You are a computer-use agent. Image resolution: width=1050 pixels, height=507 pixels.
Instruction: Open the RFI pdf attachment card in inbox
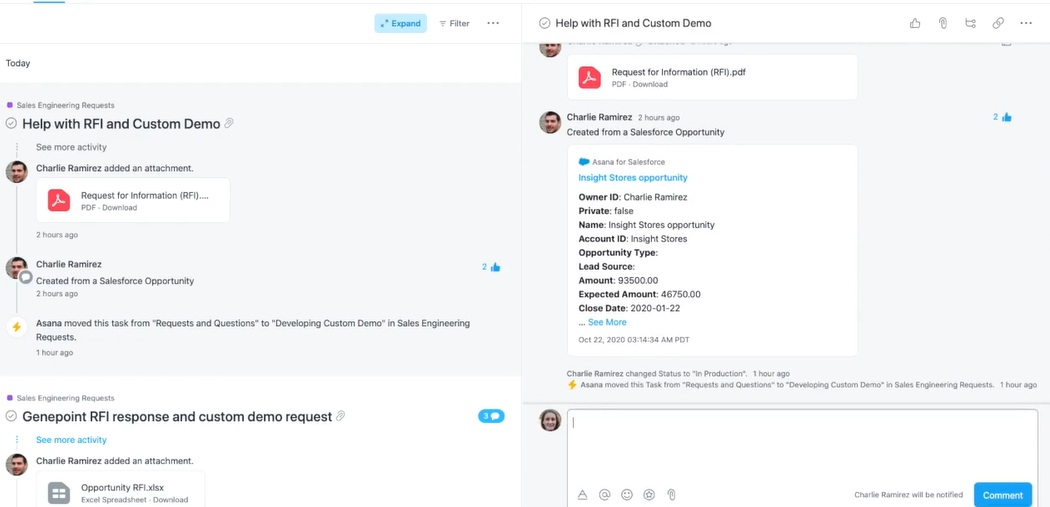(133, 200)
